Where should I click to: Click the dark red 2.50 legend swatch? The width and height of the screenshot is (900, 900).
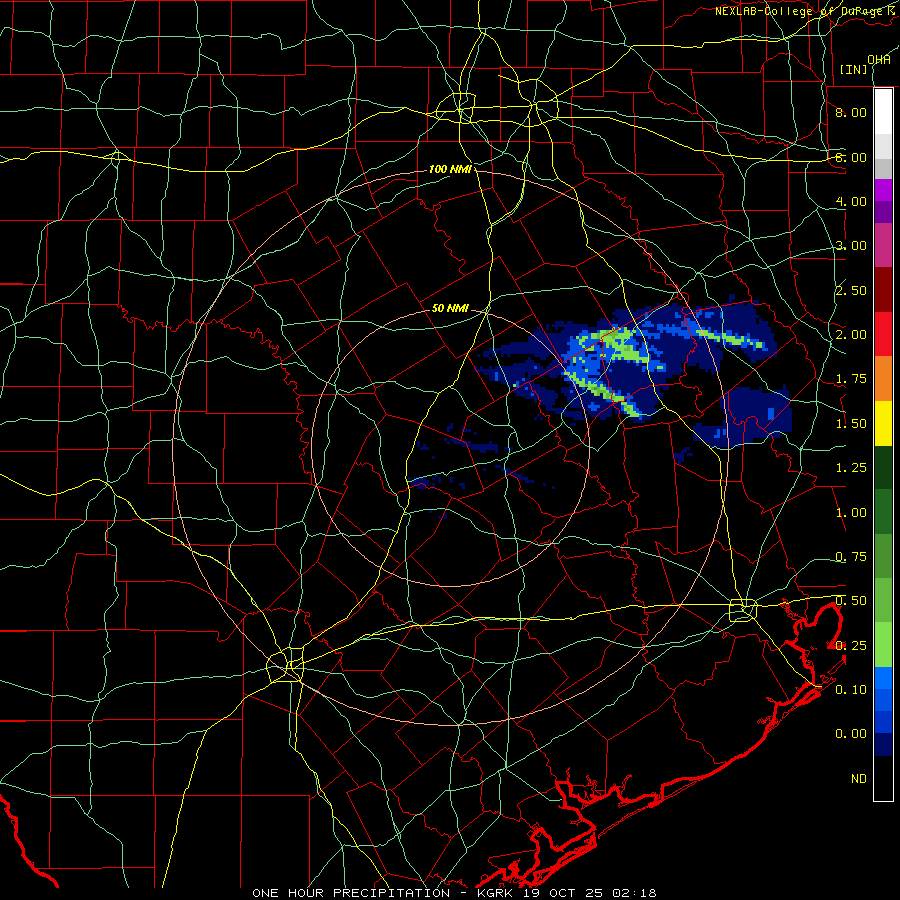point(883,290)
